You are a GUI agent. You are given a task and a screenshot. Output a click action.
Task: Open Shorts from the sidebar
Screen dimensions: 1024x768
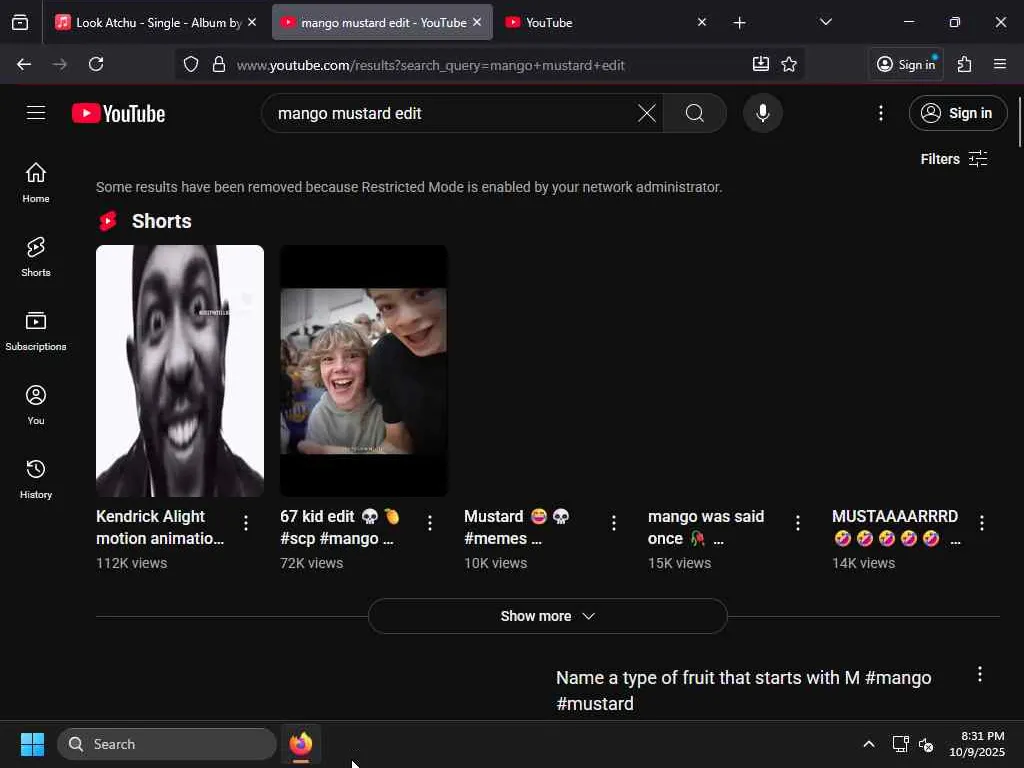(36, 257)
